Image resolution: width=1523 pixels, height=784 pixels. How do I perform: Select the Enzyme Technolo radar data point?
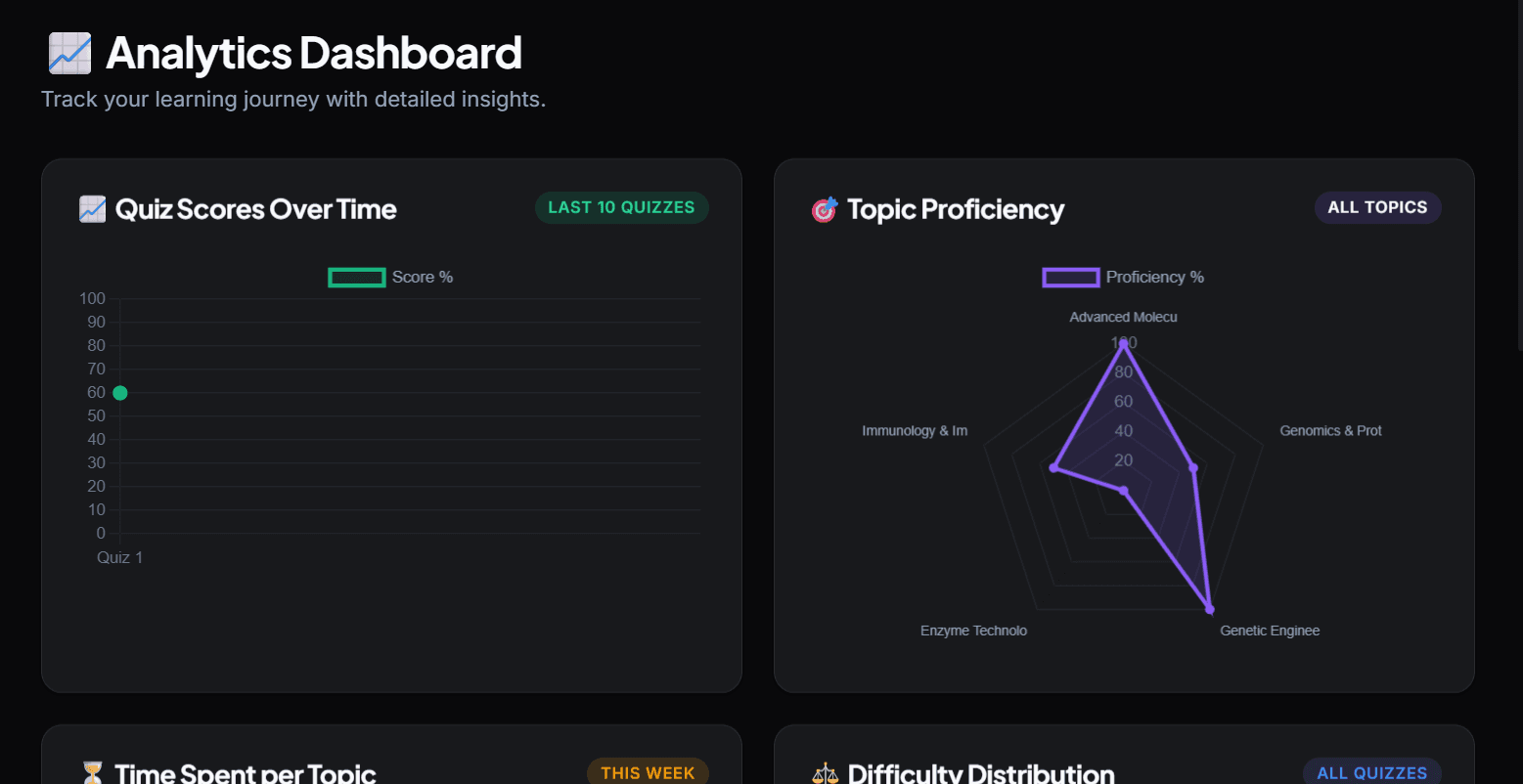(x=1123, y=491)
